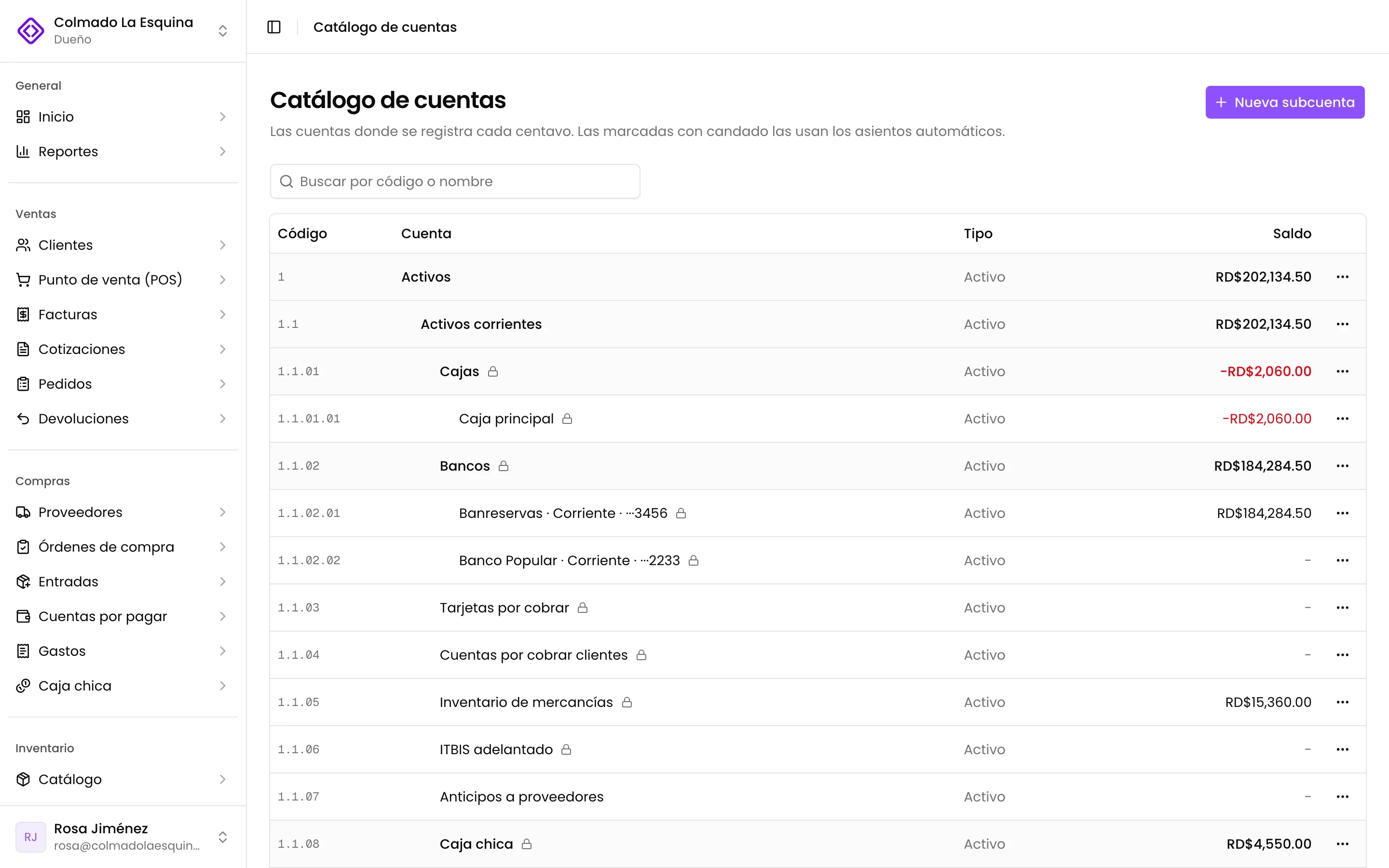Focus the Buscar por código o nombre field
The height and width of the screenshot is (868, 1389).
point(455,181)
